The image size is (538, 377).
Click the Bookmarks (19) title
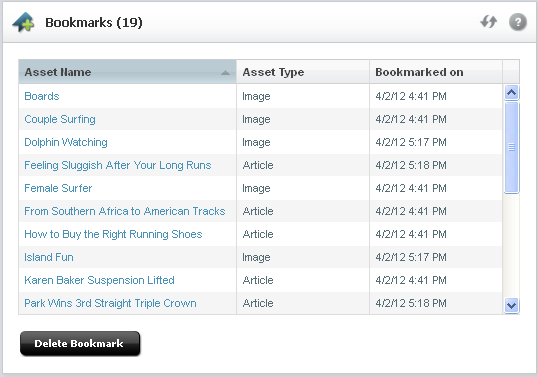pyautogui.click(x=94, y=23)
